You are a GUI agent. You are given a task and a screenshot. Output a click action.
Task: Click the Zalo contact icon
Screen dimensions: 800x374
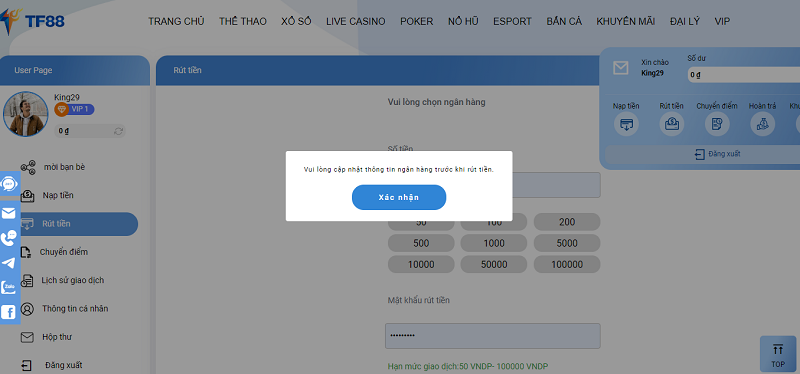(9, 287)
